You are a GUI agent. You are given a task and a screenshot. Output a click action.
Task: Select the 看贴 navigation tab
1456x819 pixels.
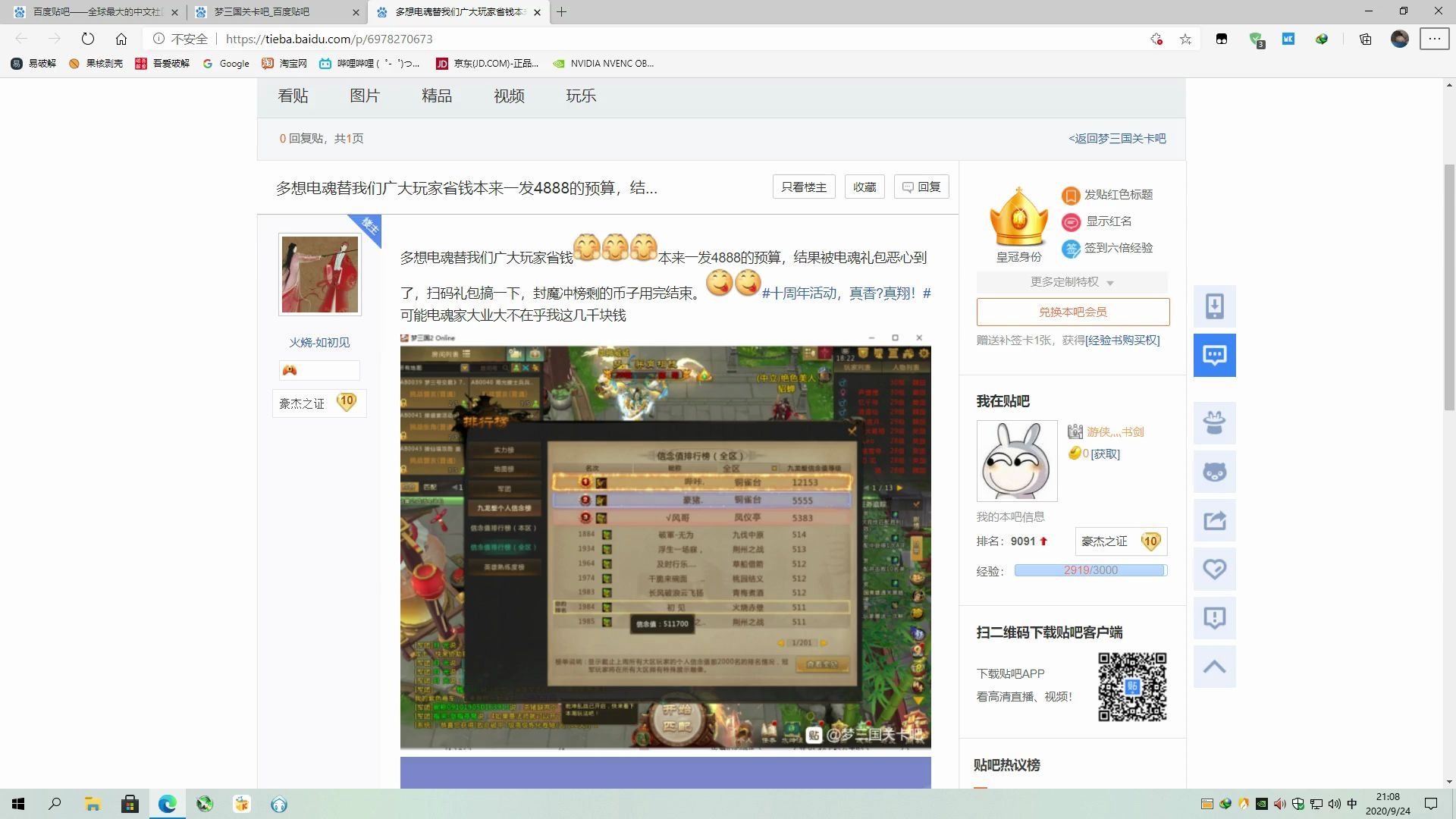tap(293, 96)
